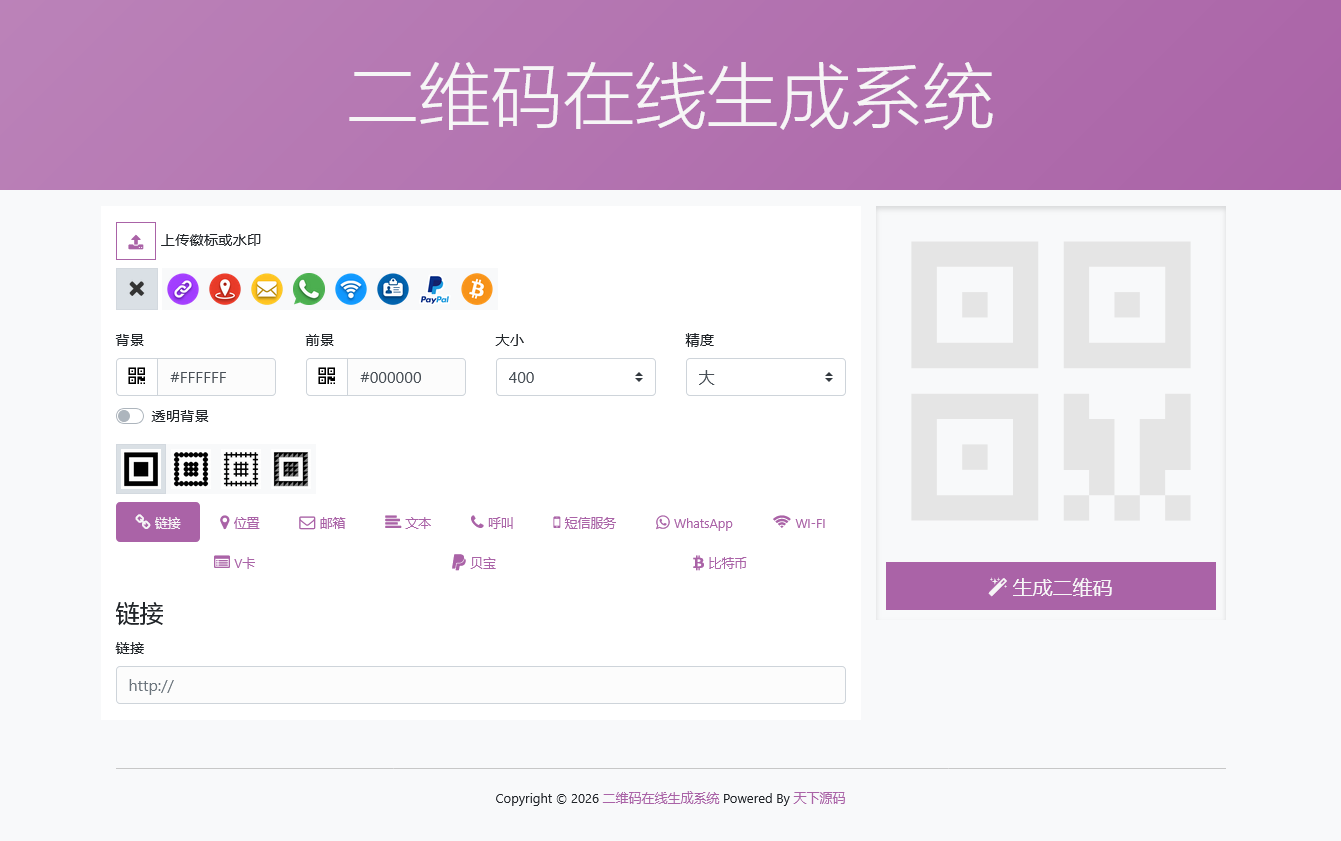This screenshot has height=841, width=1341.
Task: Focus the foreground color #000000 field
Action: [406, 377]
